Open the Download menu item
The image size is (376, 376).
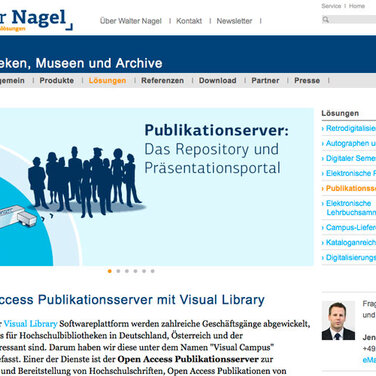pyautogui.click(x=218, y=81)
